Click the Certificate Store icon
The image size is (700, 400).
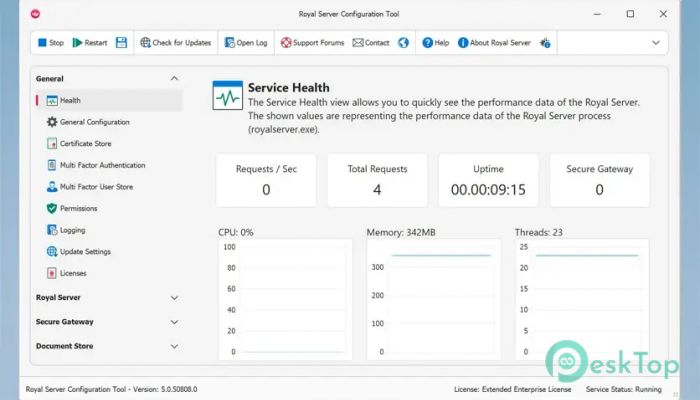[52, 144]
